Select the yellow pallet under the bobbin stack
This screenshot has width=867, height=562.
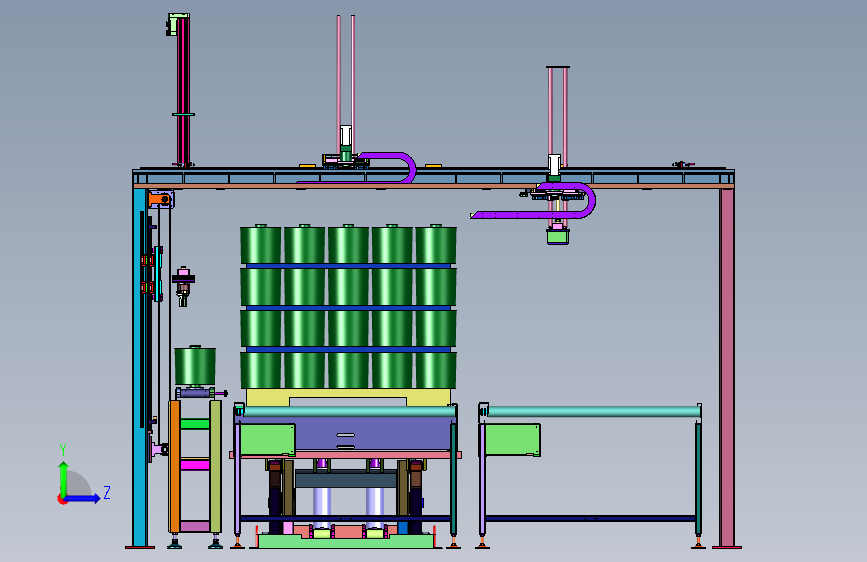(x=348, y=397)
